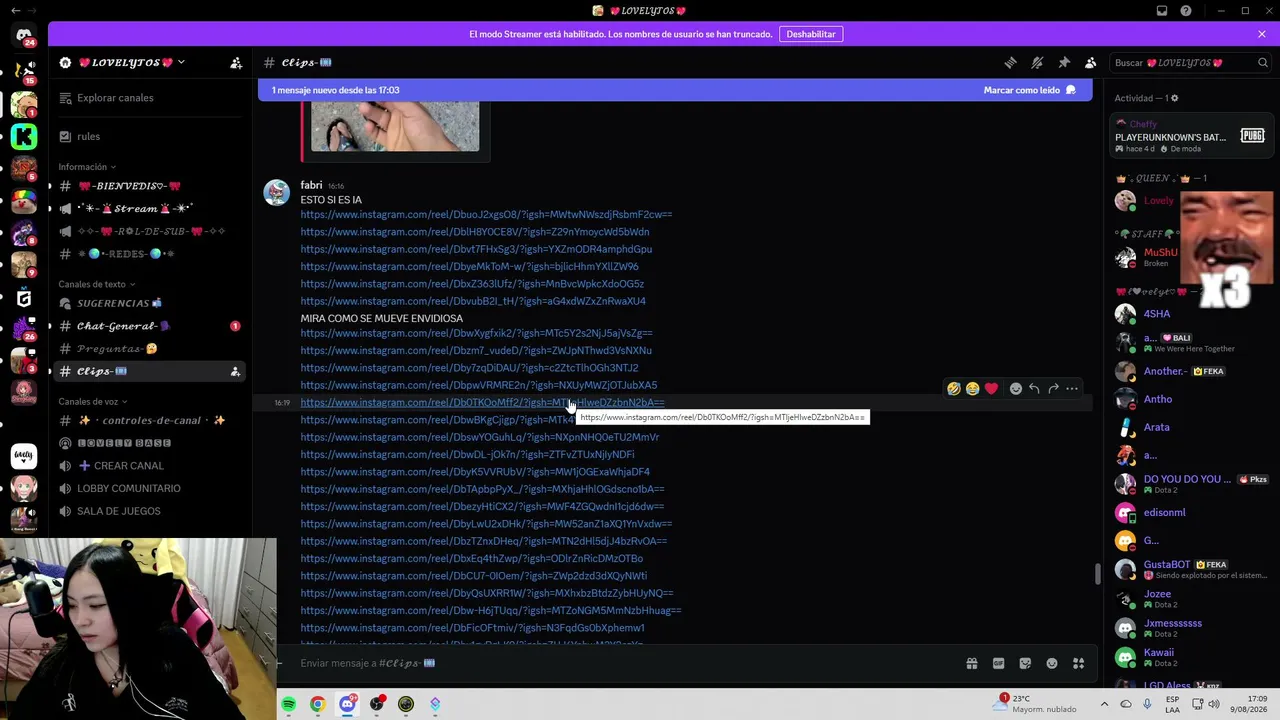Viewport: 1280px width, 720px height.
Task: Show hidden system tray icons chevron
Action: (1104, 705)
